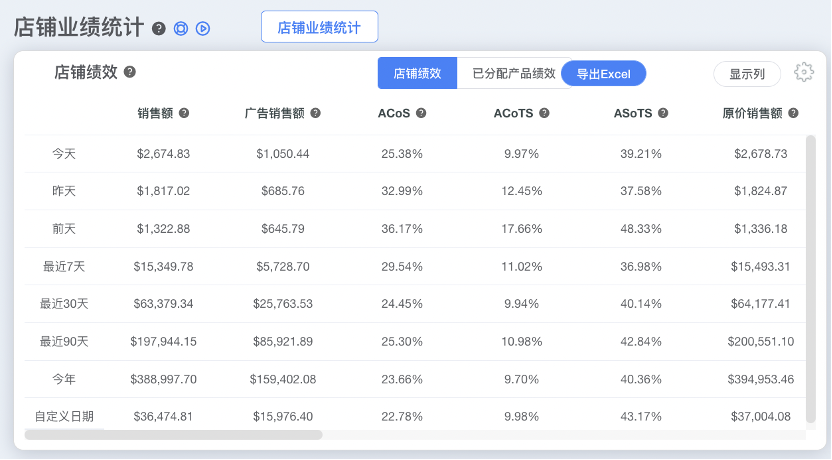Click the help icon next to 原价销售额 column
The height and width of the screenshot is (460, 832).
pyautogui.click(x=793, y=113)
